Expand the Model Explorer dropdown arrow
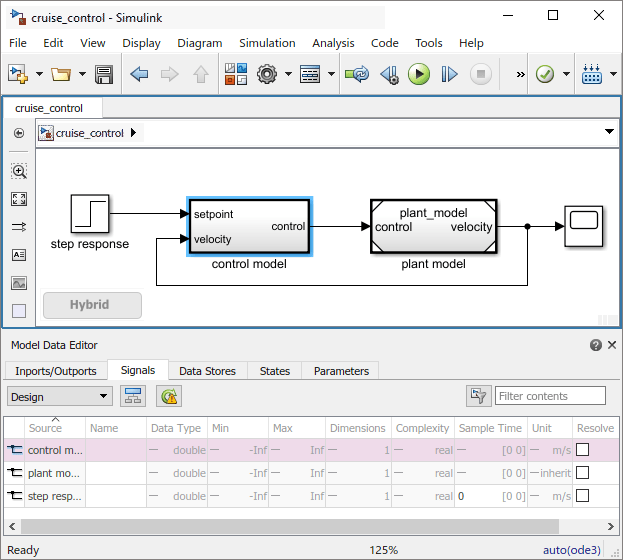The height and width of the screenshot is (560, 623). (331, 74)
